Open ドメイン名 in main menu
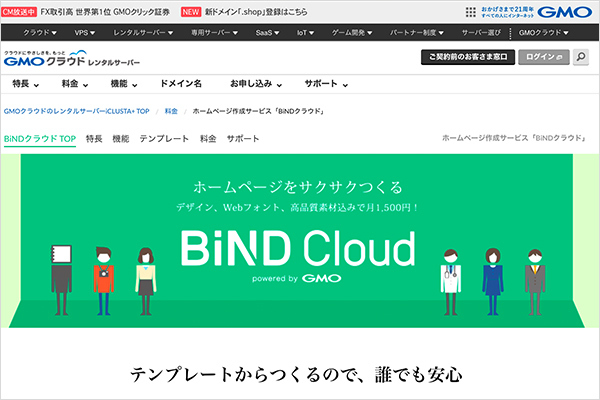600x400 pixels. 181,83
